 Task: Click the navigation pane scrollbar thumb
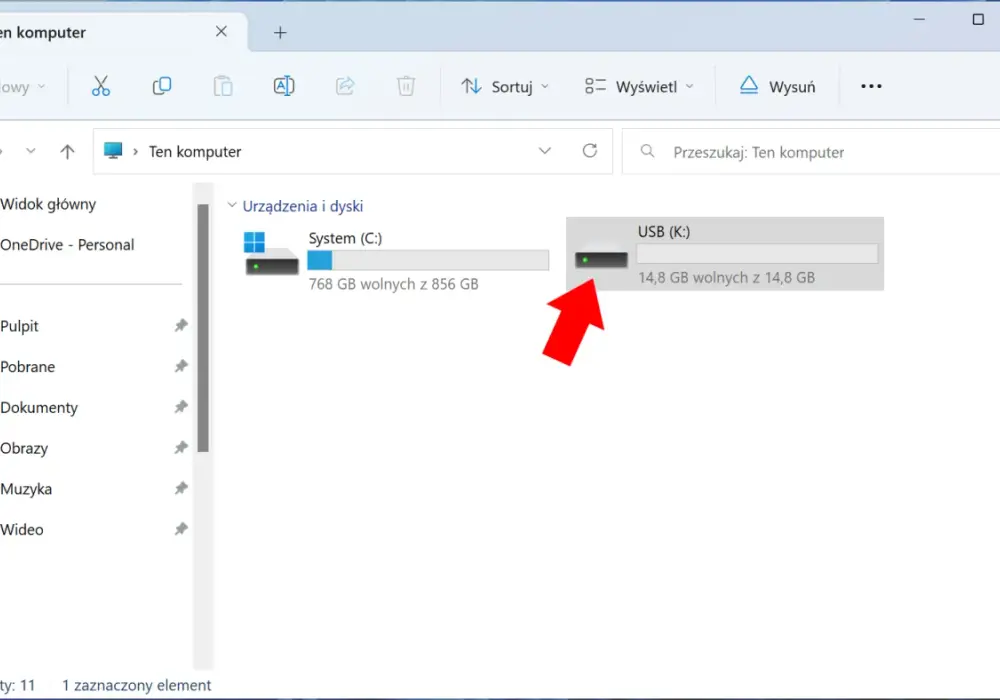pos(203,328)
